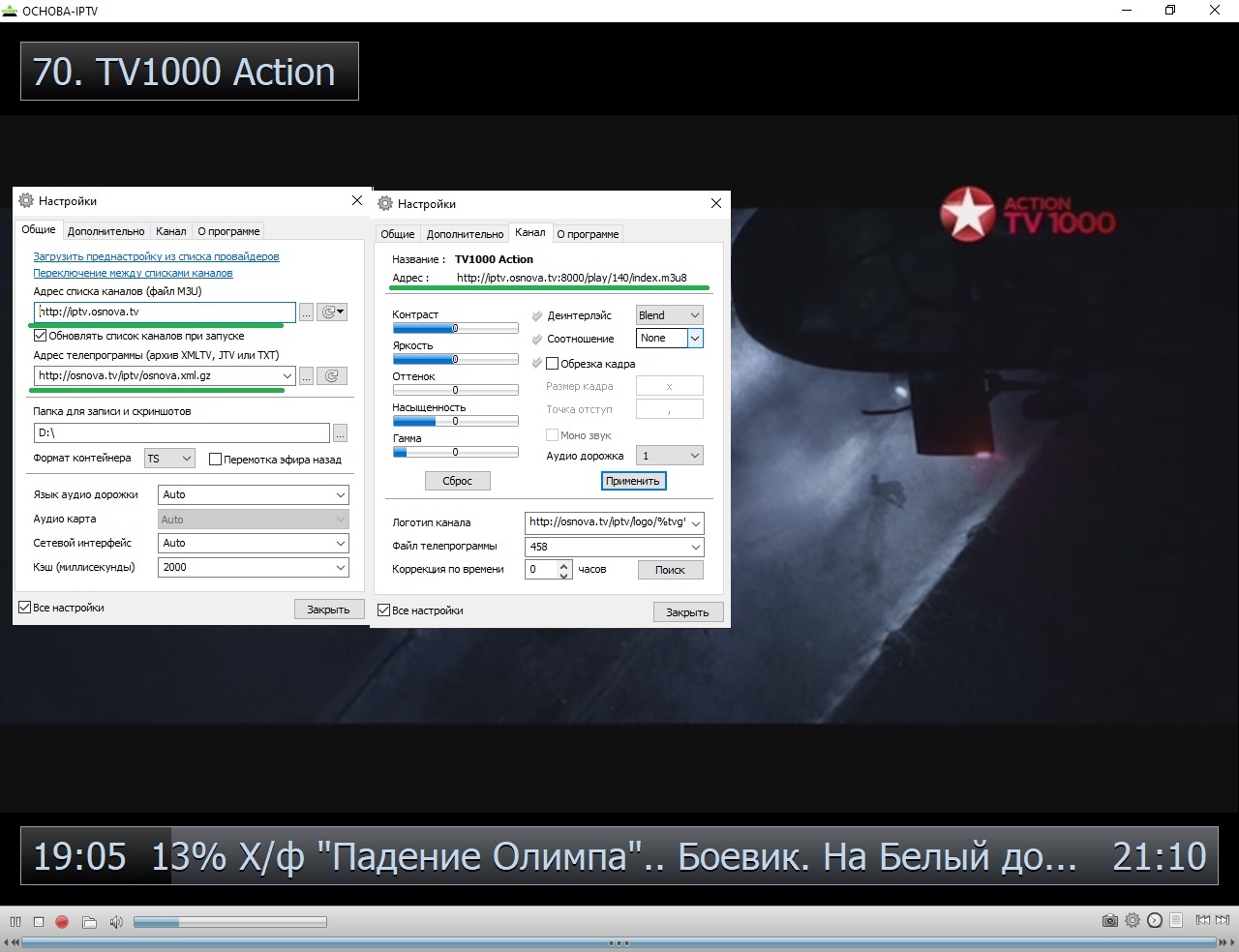The width and height of the screenshot is (1239, 952).
Task: Enable the 'Перемотка эфира назад' checkbox
Action: coord(216,460)
